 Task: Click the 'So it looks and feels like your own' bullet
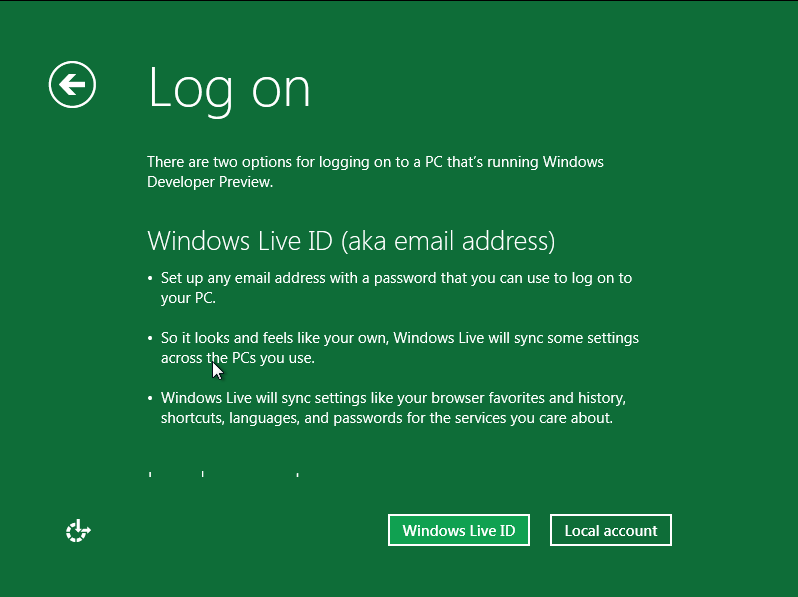coord(400,348)
